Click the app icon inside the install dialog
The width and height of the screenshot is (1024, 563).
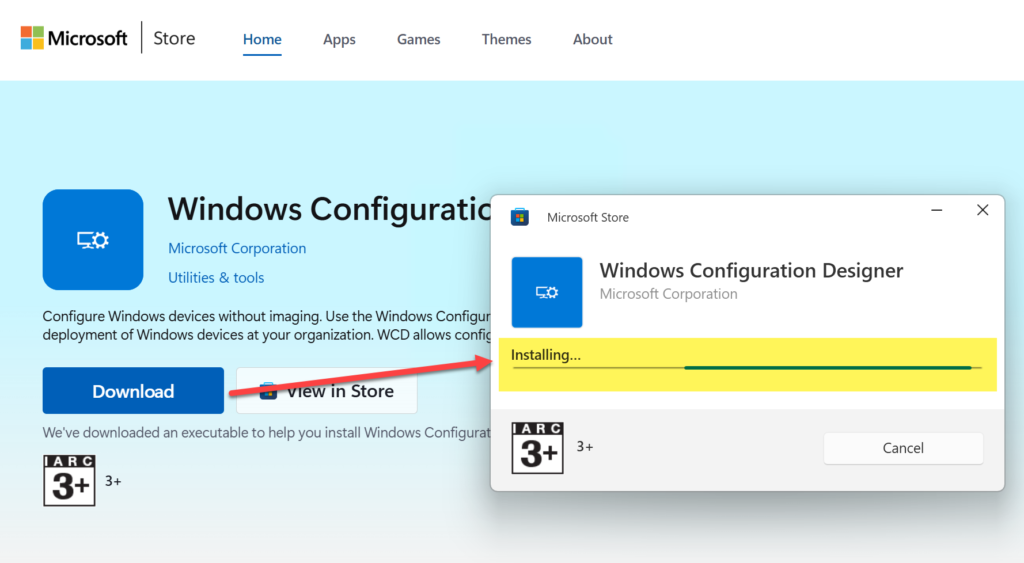[x=547, y=292]
